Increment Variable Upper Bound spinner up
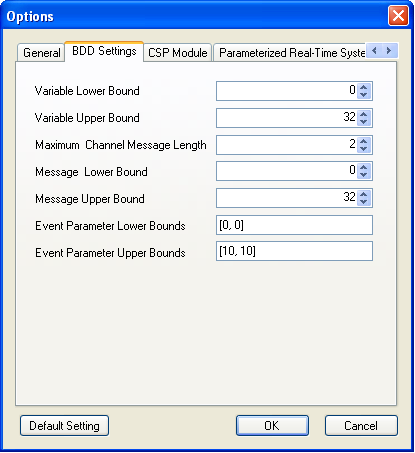 (x=364, y=114)
